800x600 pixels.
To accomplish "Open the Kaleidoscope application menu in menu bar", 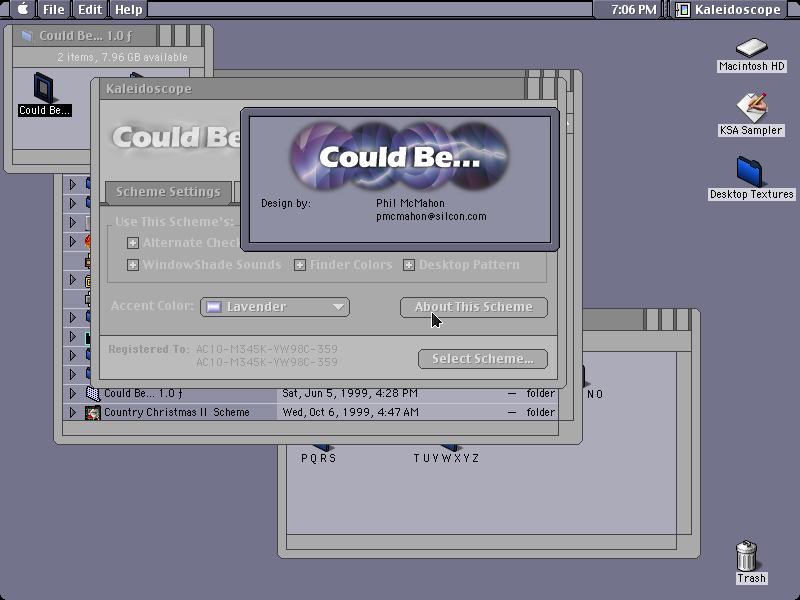I will [728, 9].
